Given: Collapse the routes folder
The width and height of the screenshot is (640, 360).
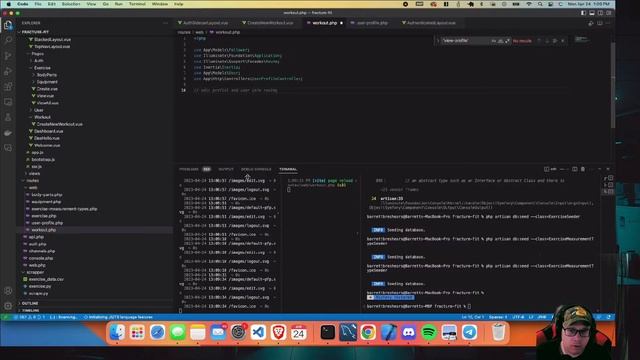Looking at the screenshot, I should (x=33, y=181).
